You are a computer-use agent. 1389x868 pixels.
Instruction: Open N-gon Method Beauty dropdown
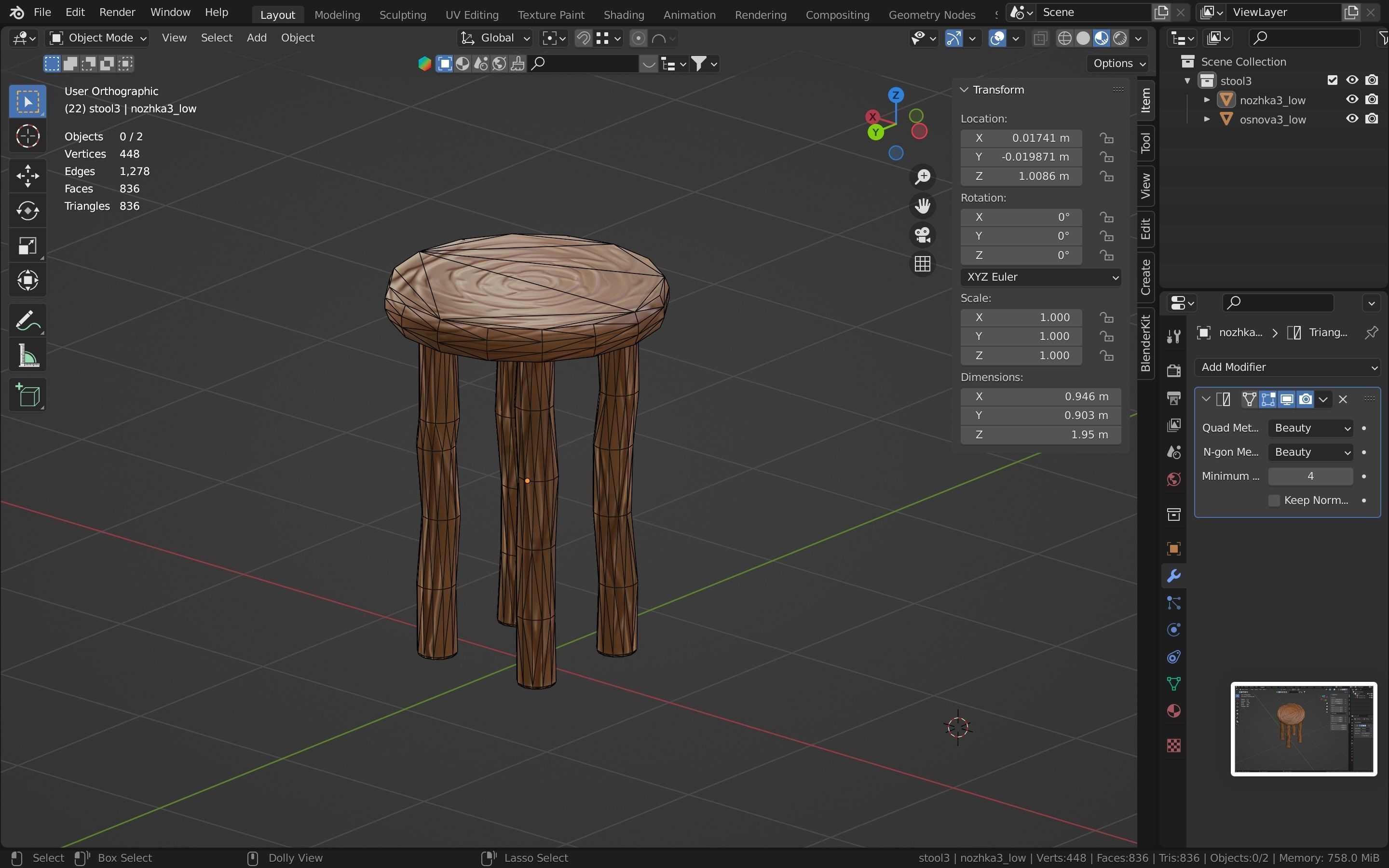click(1310, 452)
